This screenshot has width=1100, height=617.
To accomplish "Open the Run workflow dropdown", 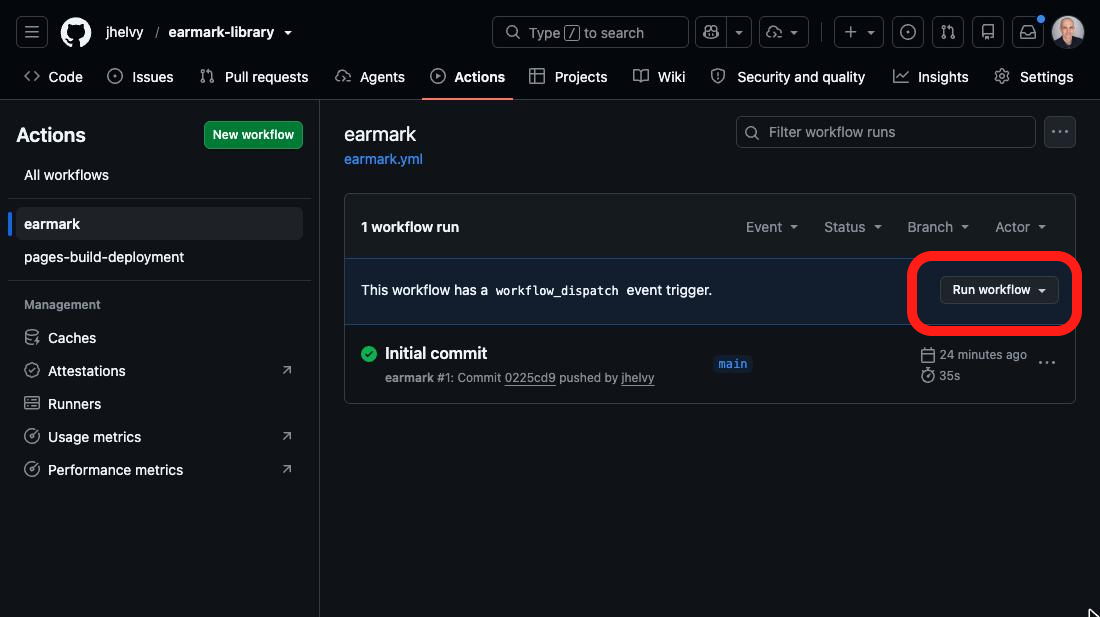I will pyautogui.click(x=999, y=290).
